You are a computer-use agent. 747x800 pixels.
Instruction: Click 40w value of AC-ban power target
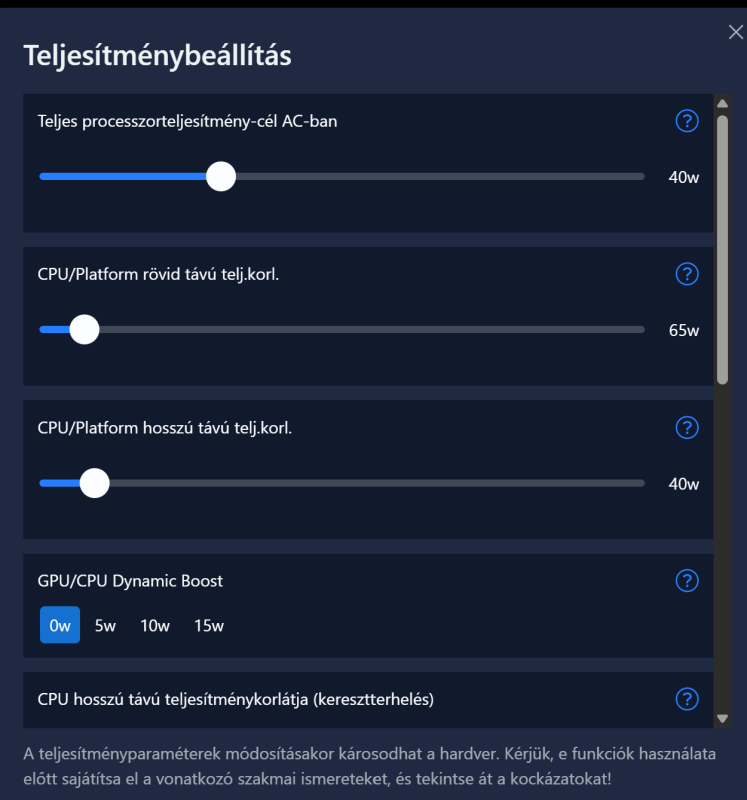pos(684,177)
